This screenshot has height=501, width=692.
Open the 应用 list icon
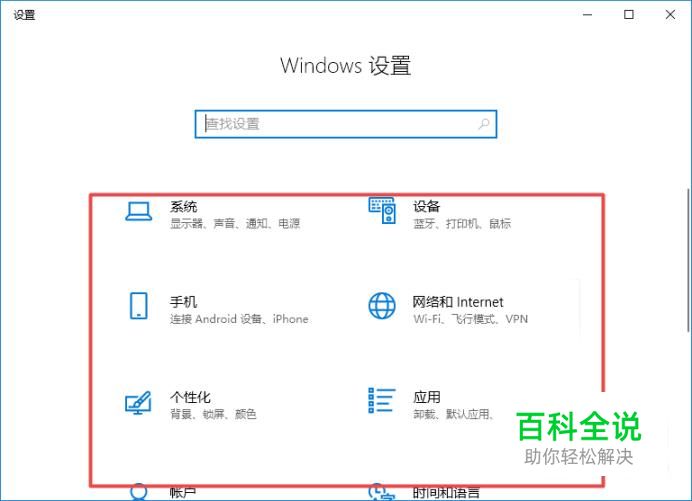[382, 400]
